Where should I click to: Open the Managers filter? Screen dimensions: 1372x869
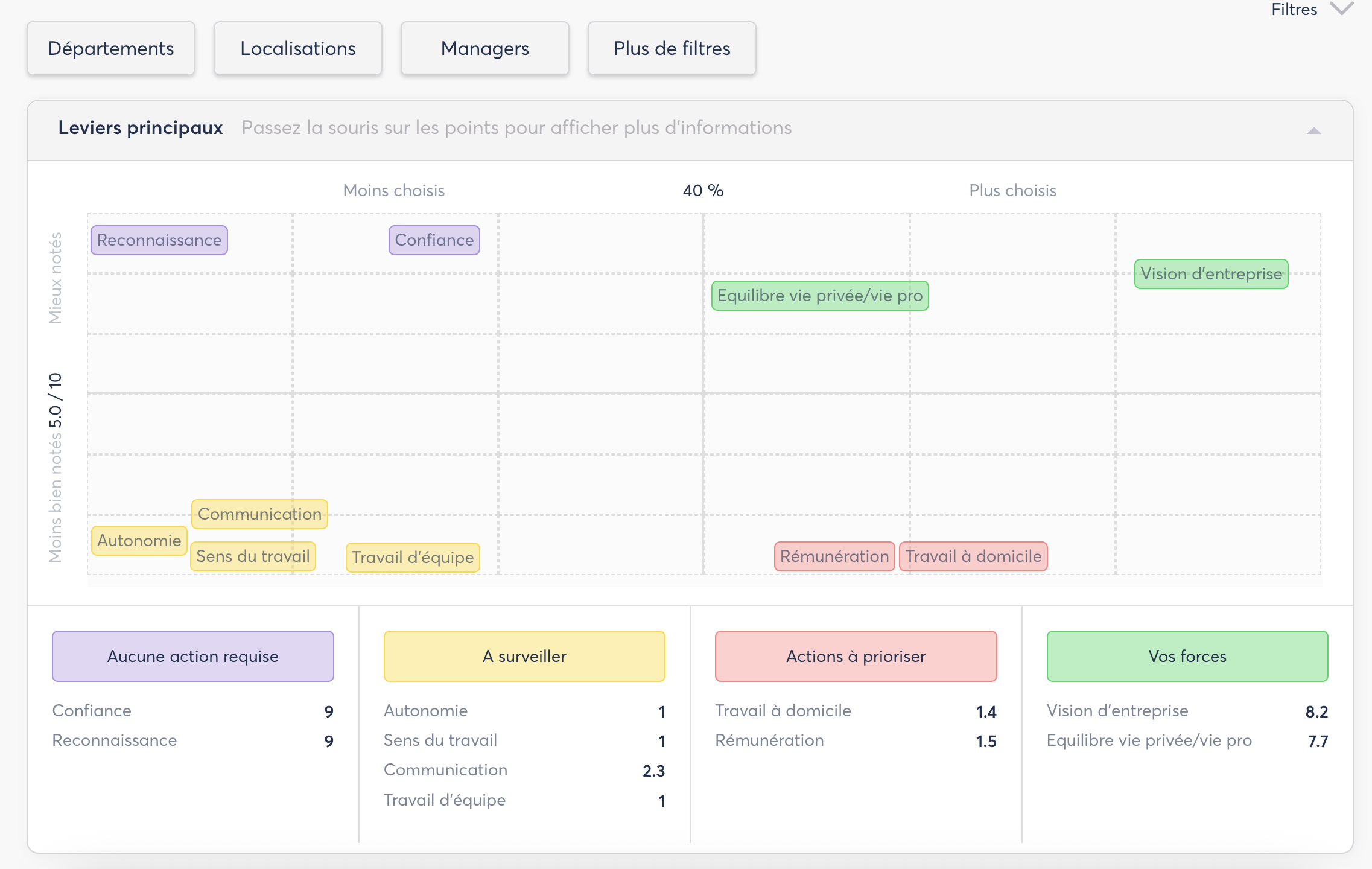click(x=485, y=48)
